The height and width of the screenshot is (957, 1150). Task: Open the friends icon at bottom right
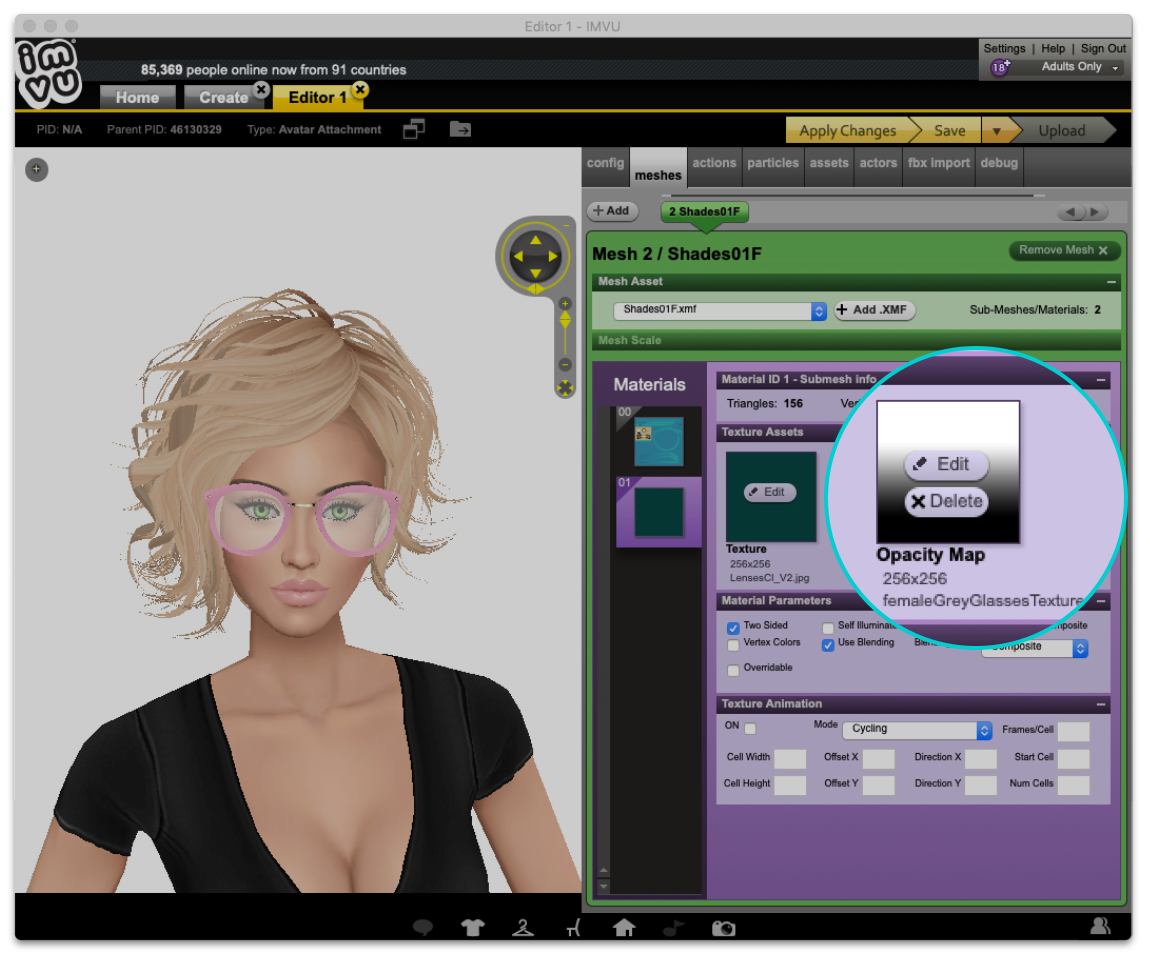point(1100,925)
